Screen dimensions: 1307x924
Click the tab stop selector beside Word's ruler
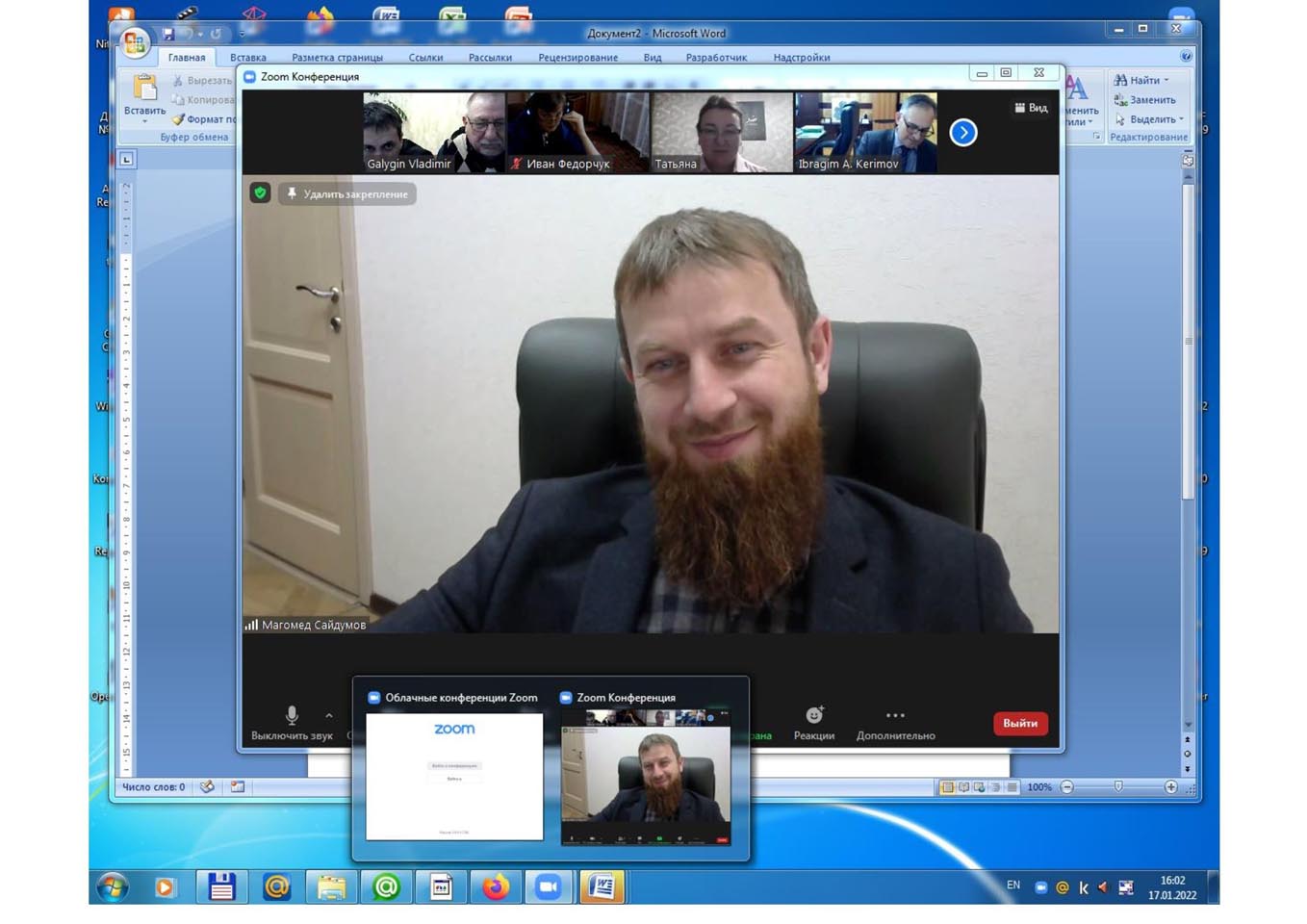click(126, 160)
